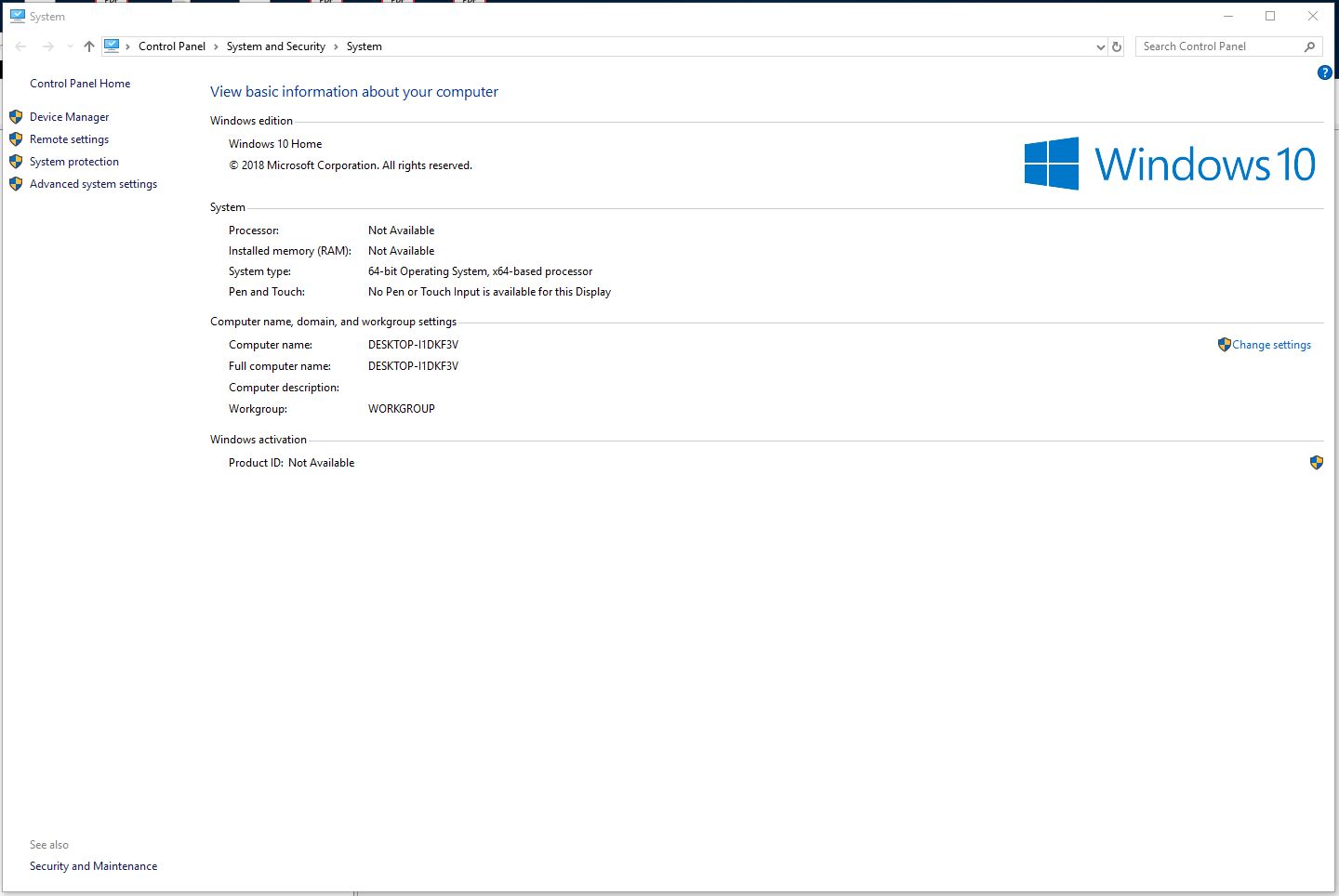
Task: Open Control Panel Home
Action: point(80,84)
